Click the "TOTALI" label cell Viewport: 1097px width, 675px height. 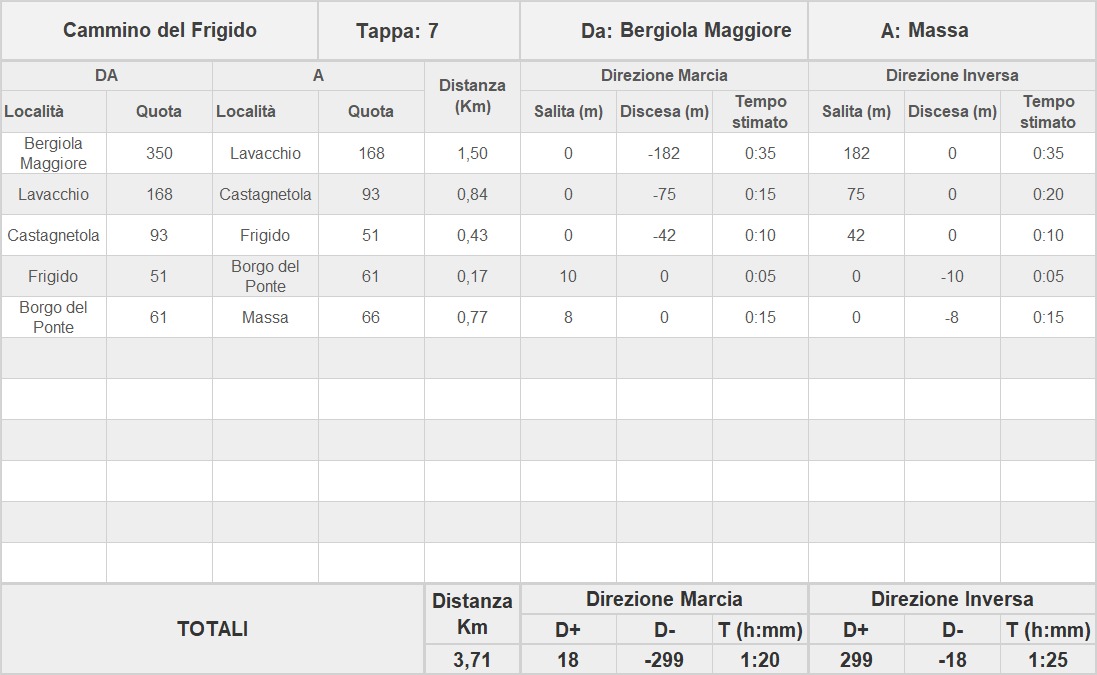tap(212, 629)
